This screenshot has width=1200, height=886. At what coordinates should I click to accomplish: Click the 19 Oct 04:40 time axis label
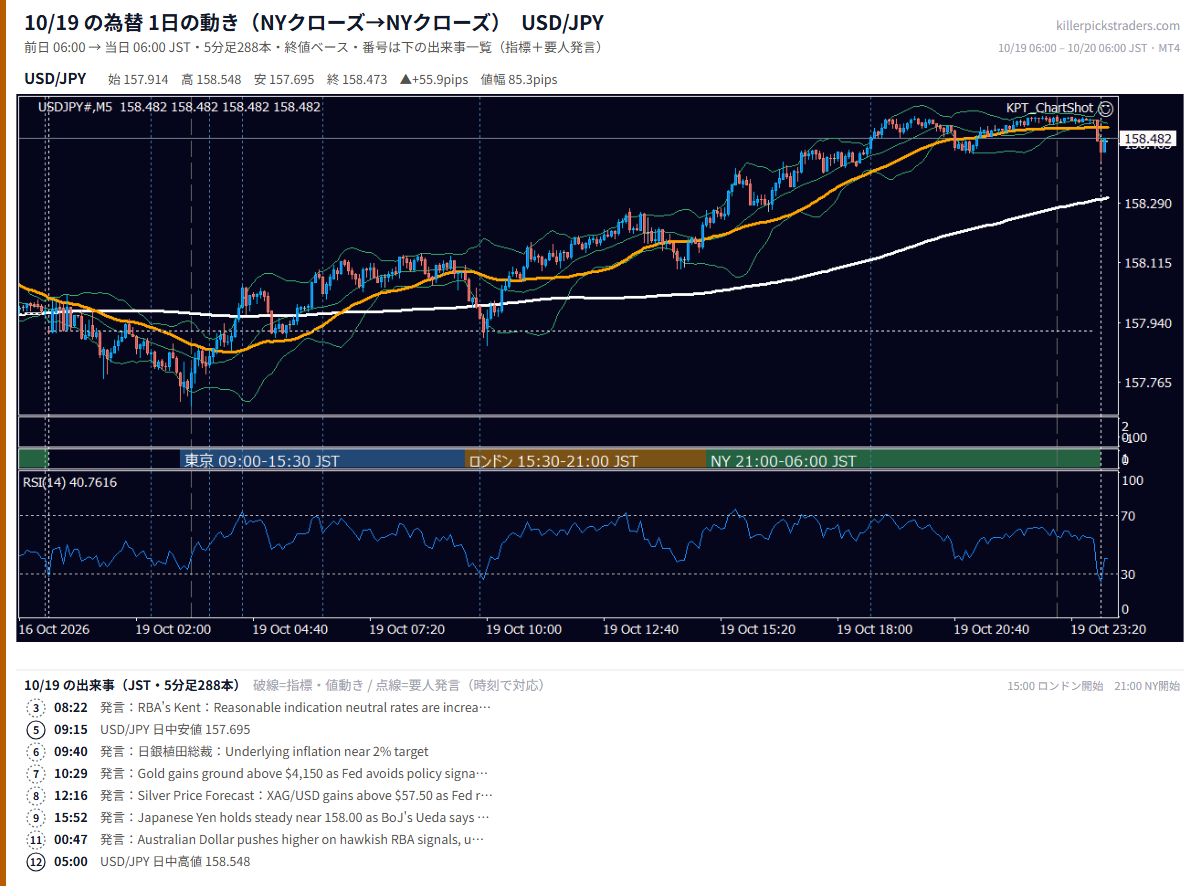290,630
